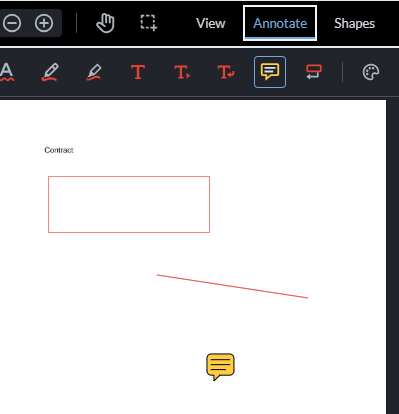Toggle the yellow sticky note comment tool
The width and height of the screenshot is (399, 414).
point(270,72)
